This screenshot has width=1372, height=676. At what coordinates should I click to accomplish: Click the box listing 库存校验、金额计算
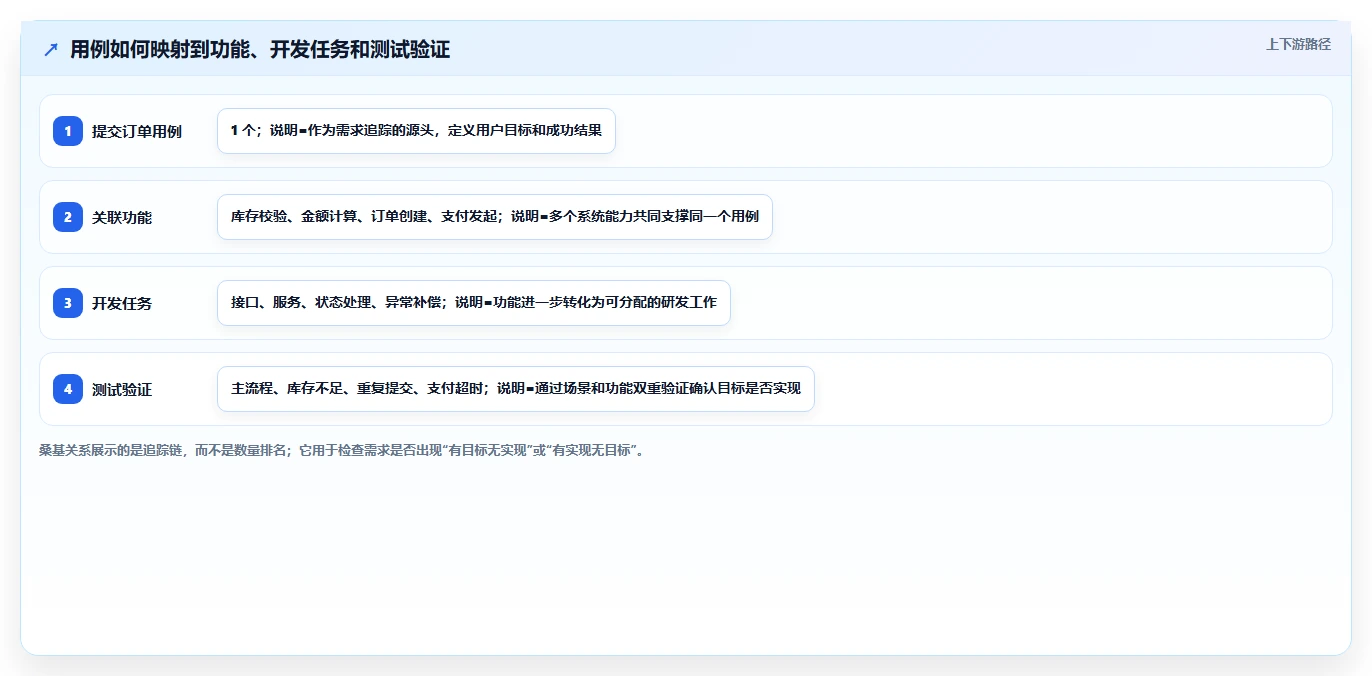coord(495,217)
